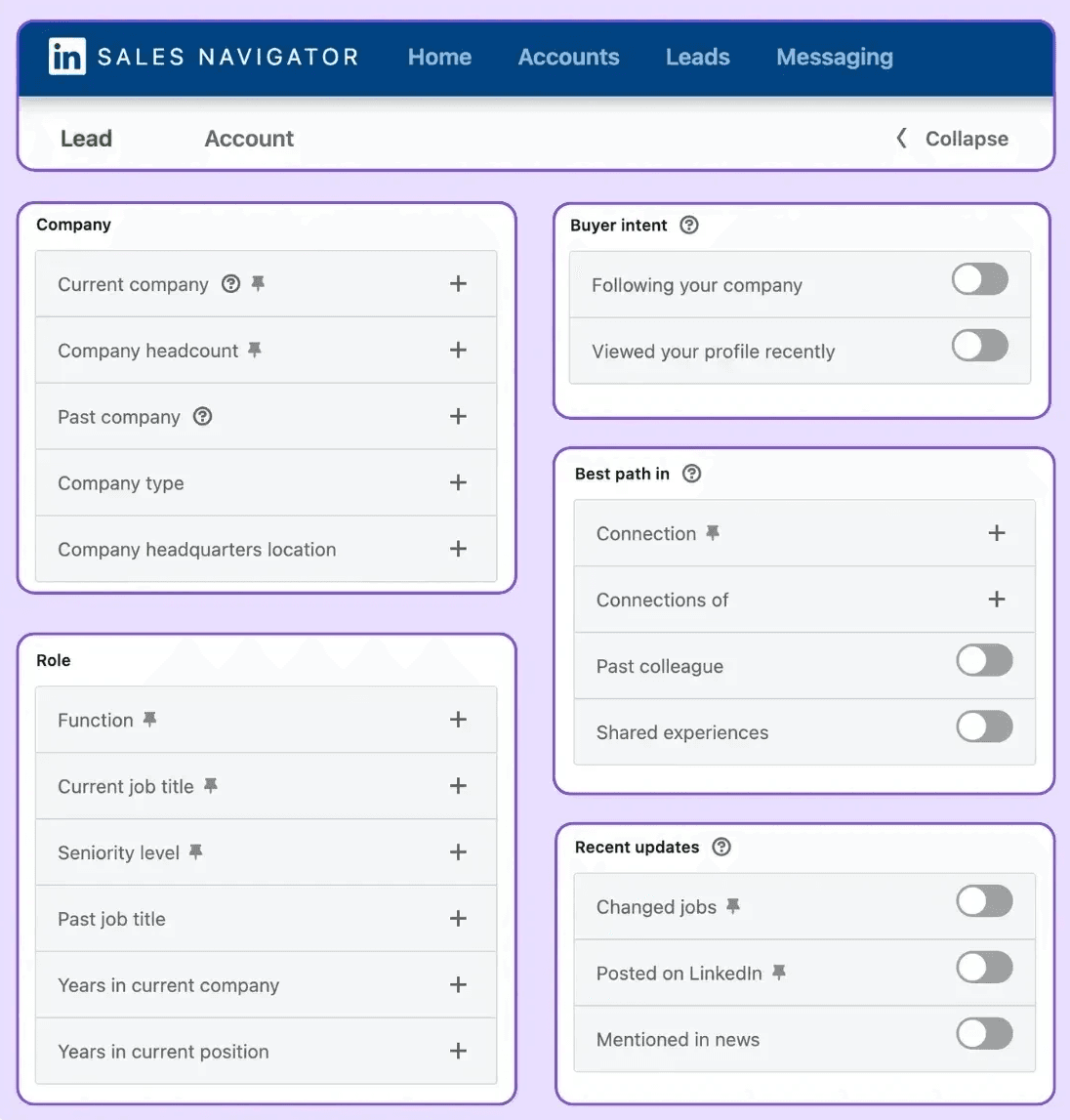This screenshot has width=1070, height=1120.
Task: Open the Best path in help icon
Action: click(x=692, y=474)
